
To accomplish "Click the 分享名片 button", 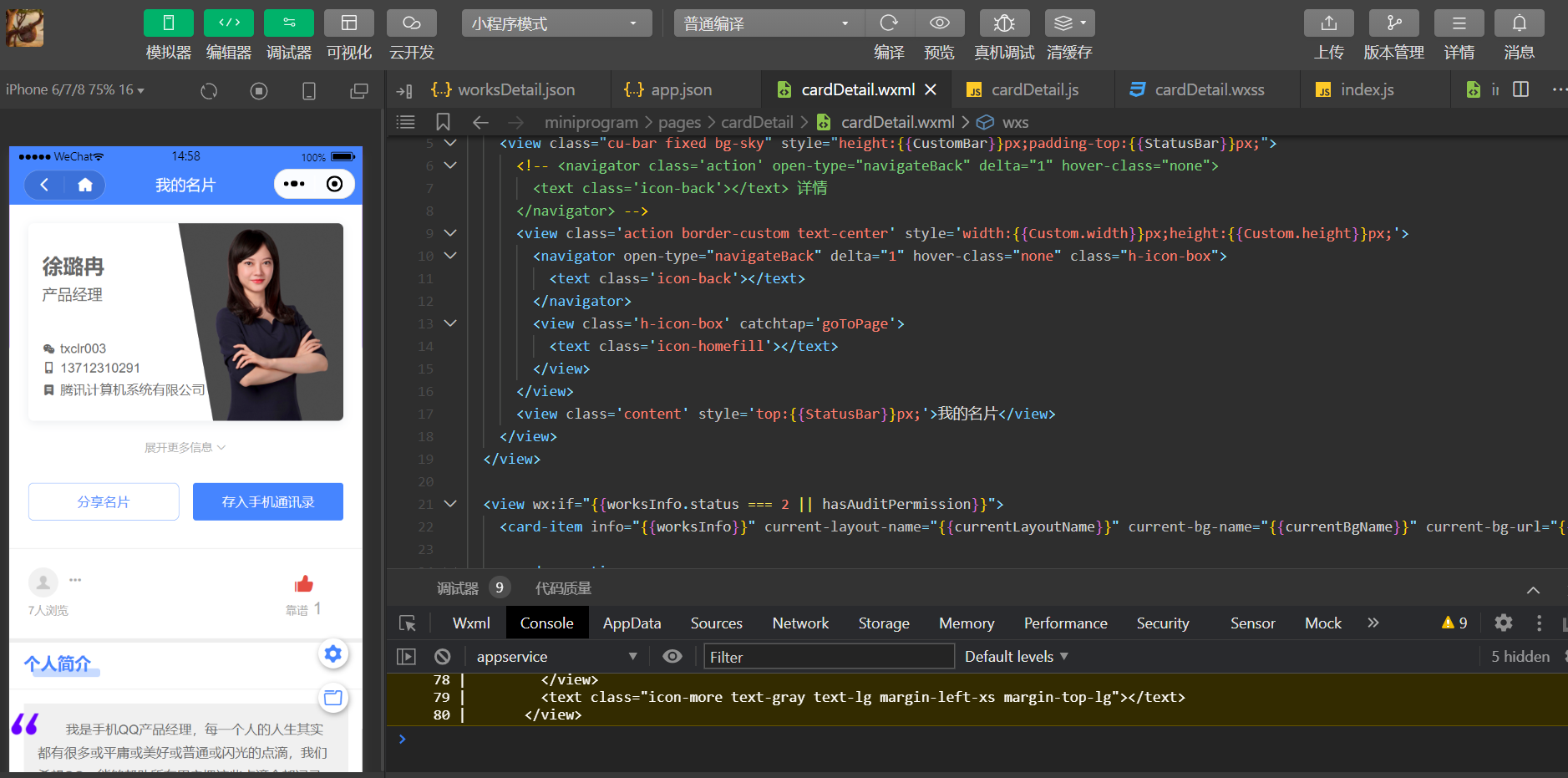I will click(x=104, y=501).
